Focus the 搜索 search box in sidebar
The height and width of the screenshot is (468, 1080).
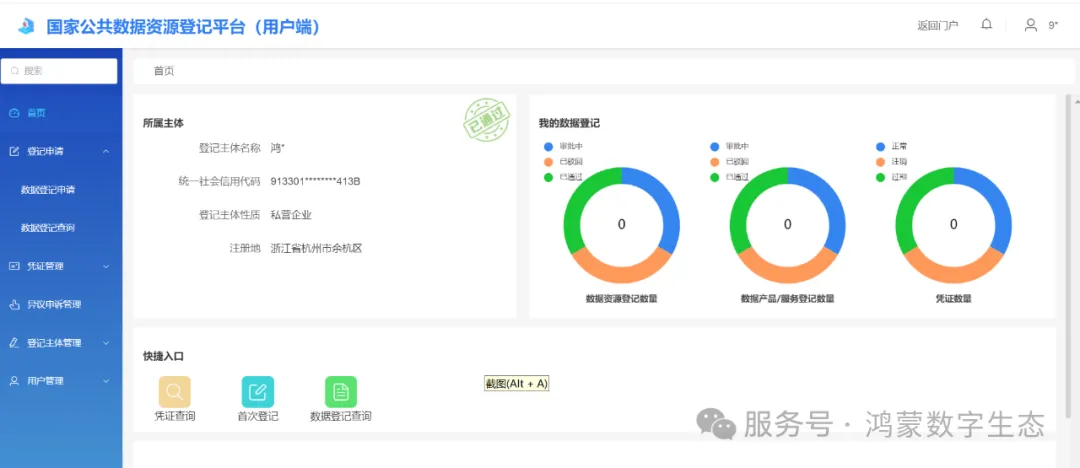coord(60,71)
